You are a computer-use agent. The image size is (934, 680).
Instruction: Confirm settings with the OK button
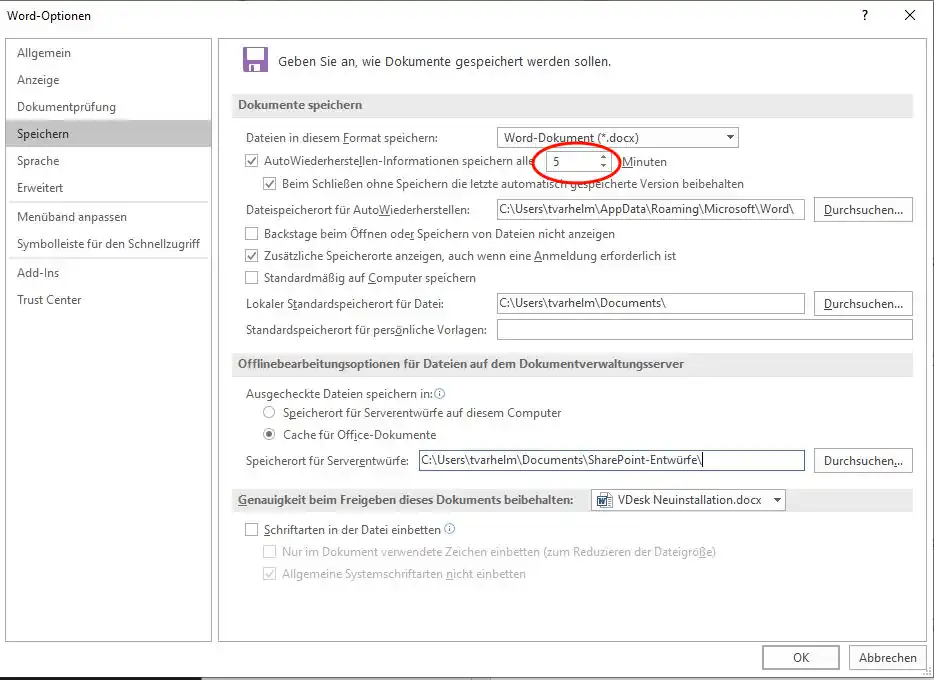800,657
